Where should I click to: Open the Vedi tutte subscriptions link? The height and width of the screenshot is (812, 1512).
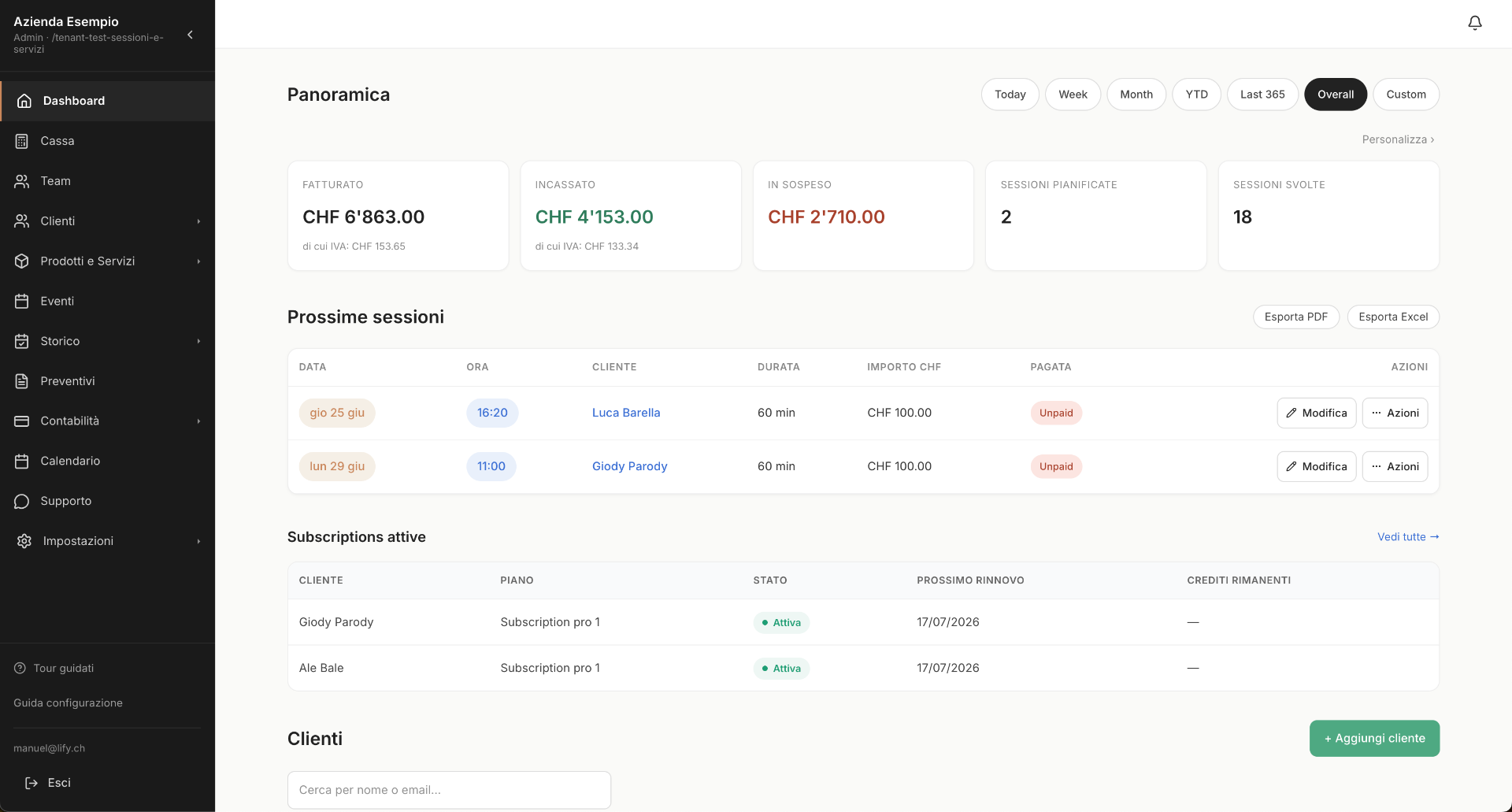point(1408,536)
